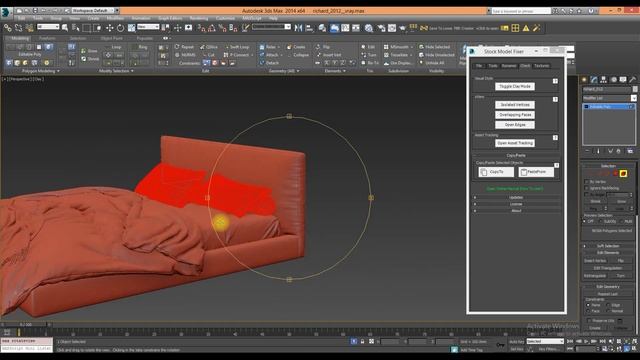This screenshot has width=640, height=360.
Task: Select Polygon sub-object level red icon
Action: [616, 173]
